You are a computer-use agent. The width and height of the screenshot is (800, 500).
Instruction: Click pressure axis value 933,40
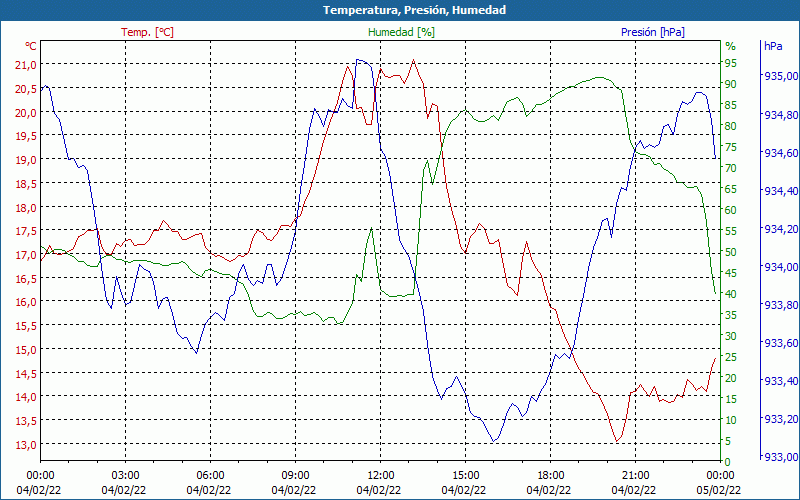click(x=781, y=381)
